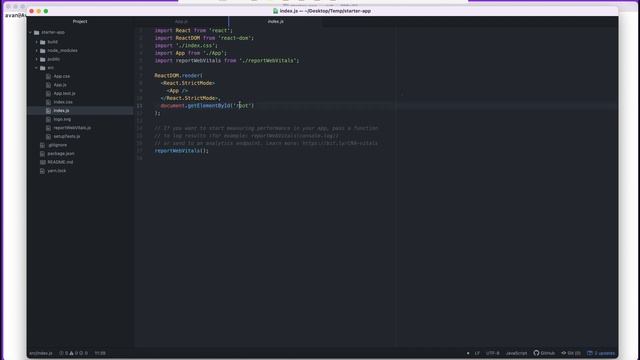This screenshot has height=360, width=640.
Task: Open logo.svg from the tree
Action: 62,119
